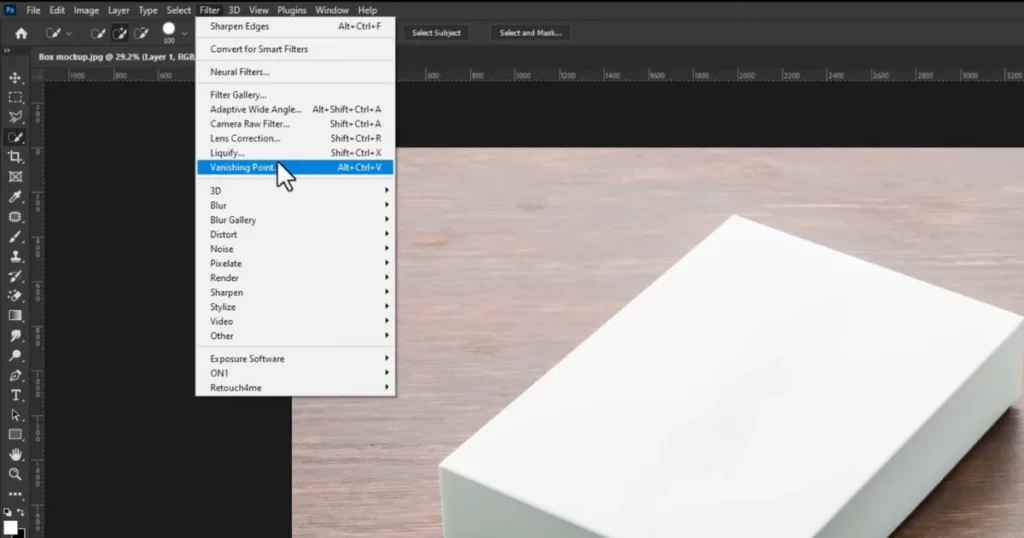Choose Vanishing Point from Filter menu
Viewport: 1024px width, 538px height.
click(295, 167)
